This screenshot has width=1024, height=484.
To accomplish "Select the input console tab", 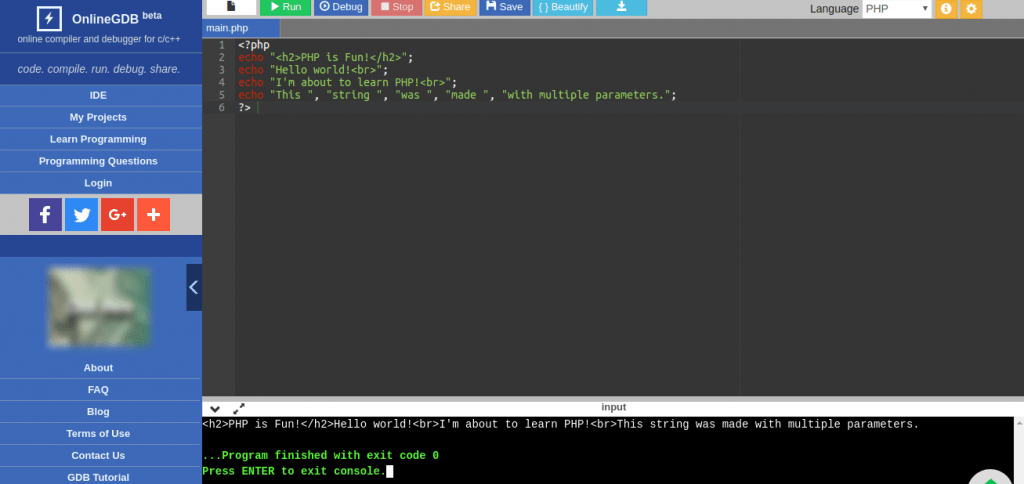I will 613,407.
